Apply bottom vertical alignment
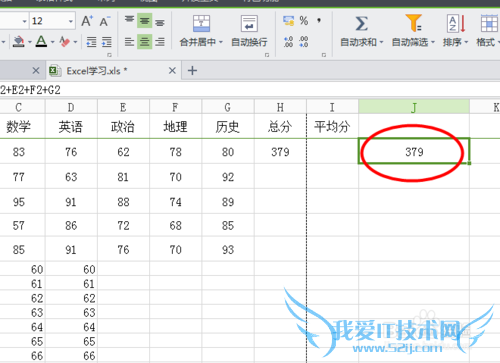Image resolution: width=500 pixels, height=363 pixels. tap(160, 22)
